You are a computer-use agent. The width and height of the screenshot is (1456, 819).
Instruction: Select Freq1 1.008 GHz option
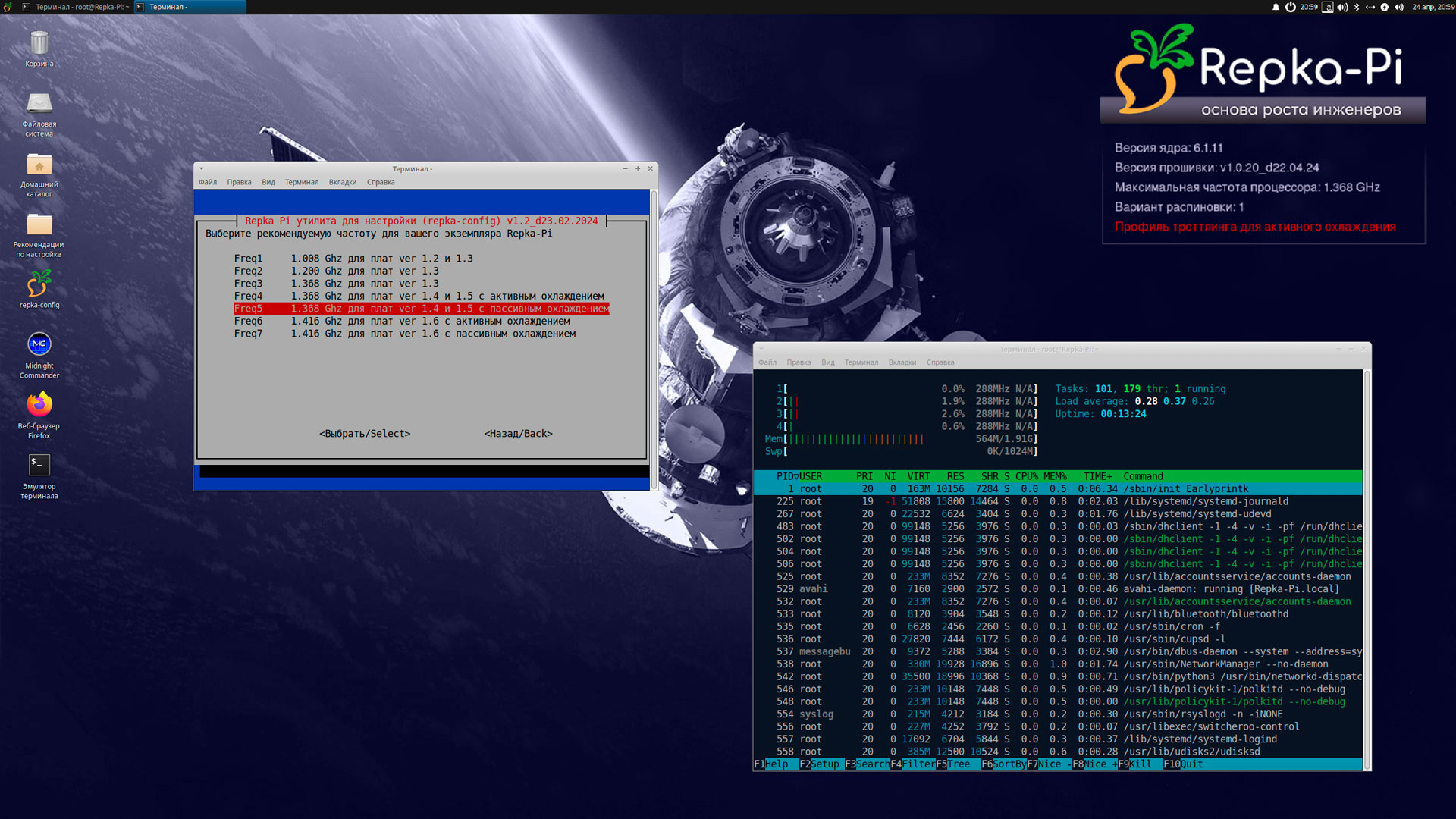(x=353, y=259)
